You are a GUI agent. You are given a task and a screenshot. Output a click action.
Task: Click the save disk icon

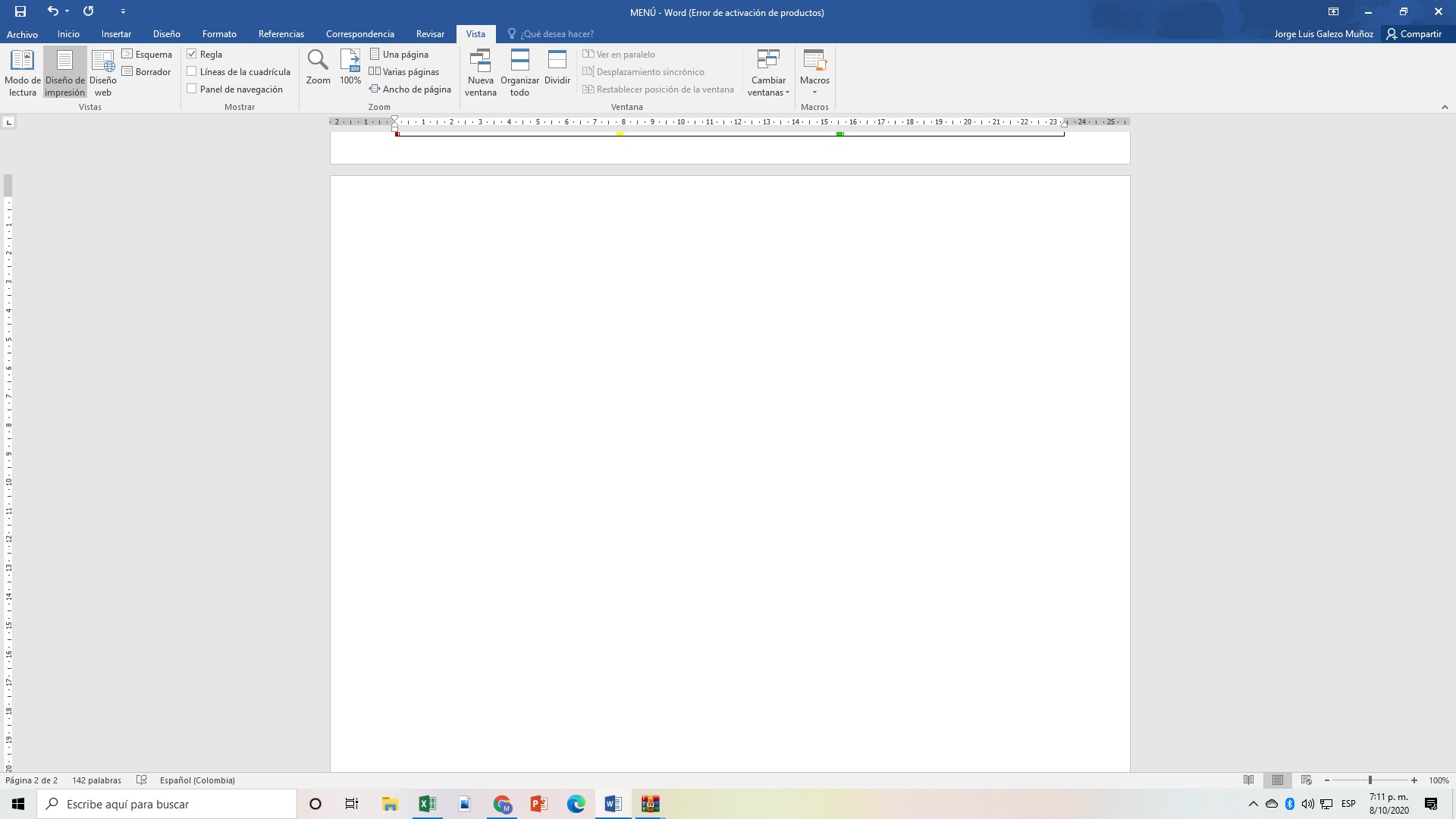tap(20, 11)
